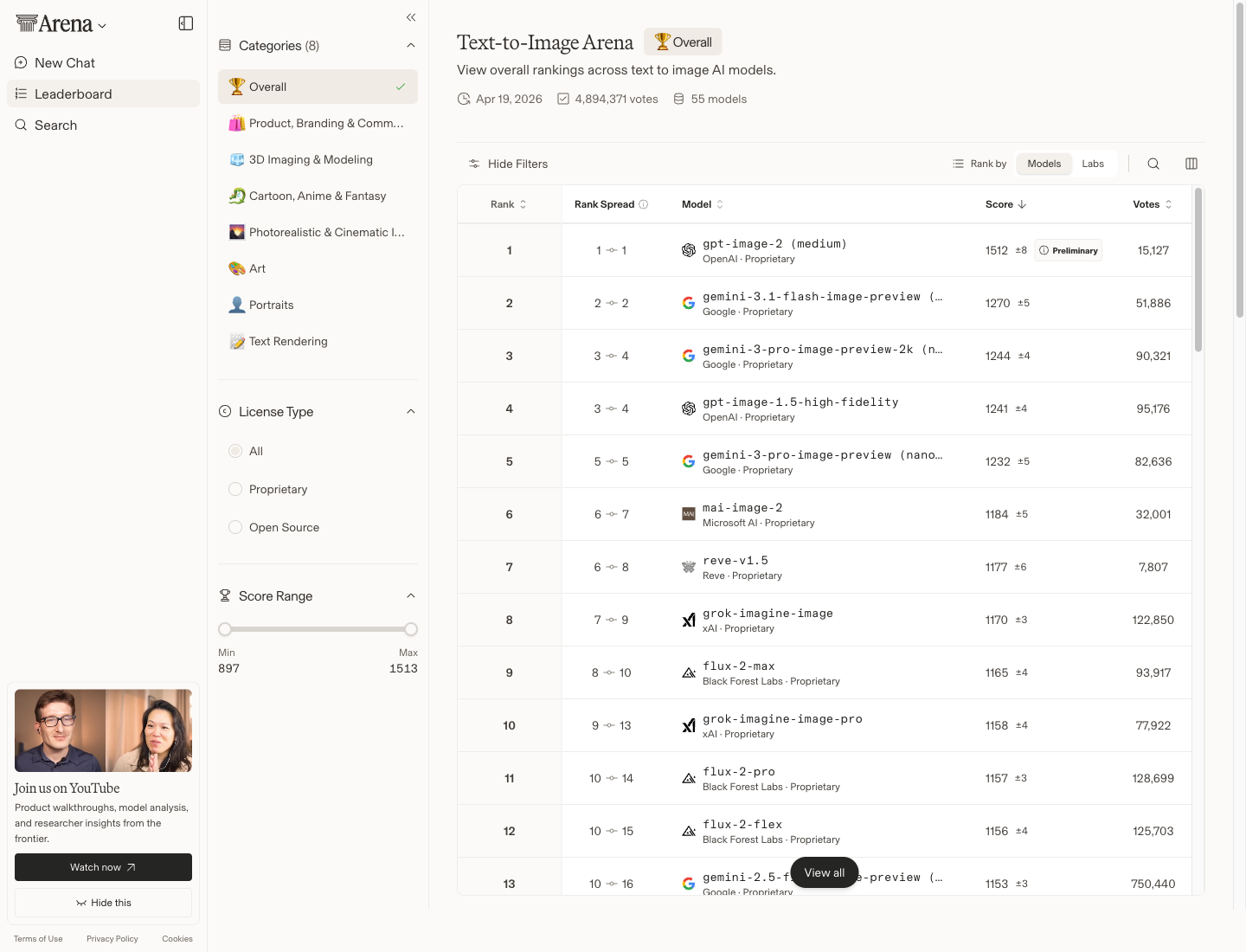Select the Text Rendering category

coord(288,341)
